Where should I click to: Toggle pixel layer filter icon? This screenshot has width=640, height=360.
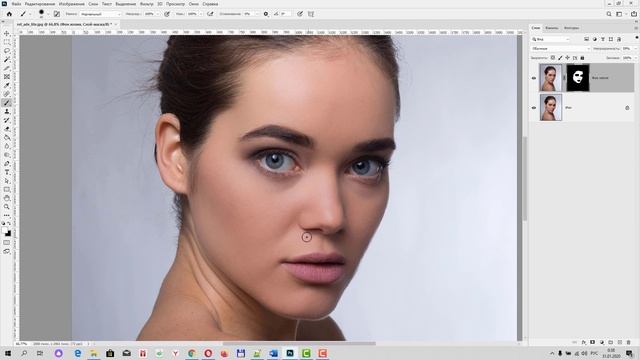[x=587, y=39]
